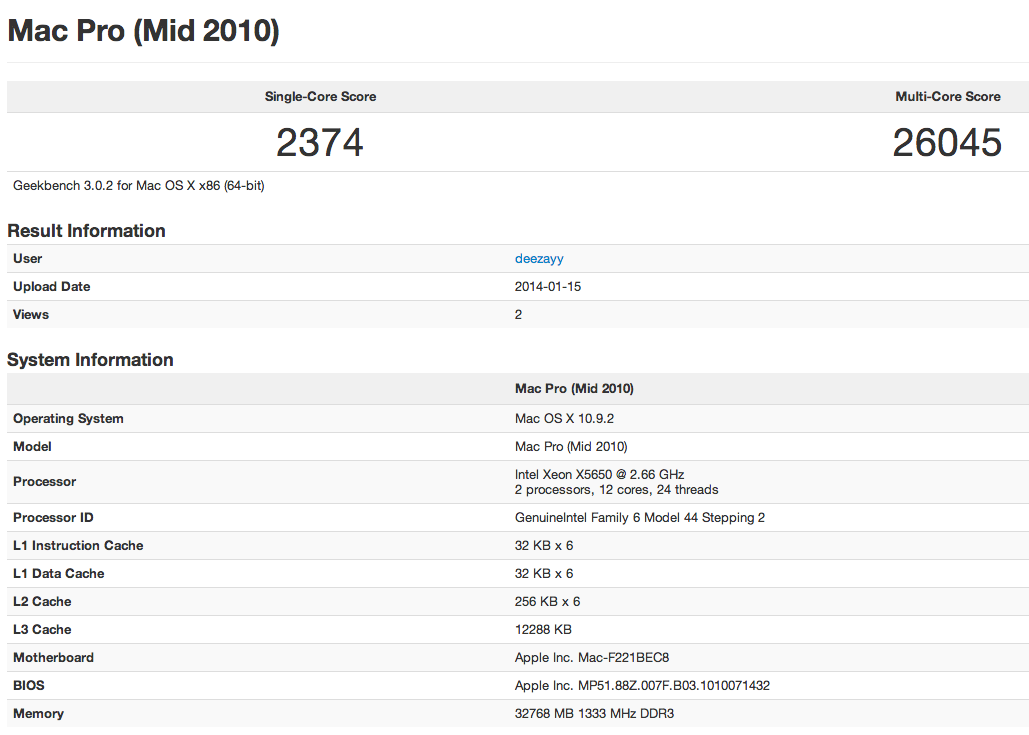
Task: Click the Operating System label
Action: tap(68, 419)
